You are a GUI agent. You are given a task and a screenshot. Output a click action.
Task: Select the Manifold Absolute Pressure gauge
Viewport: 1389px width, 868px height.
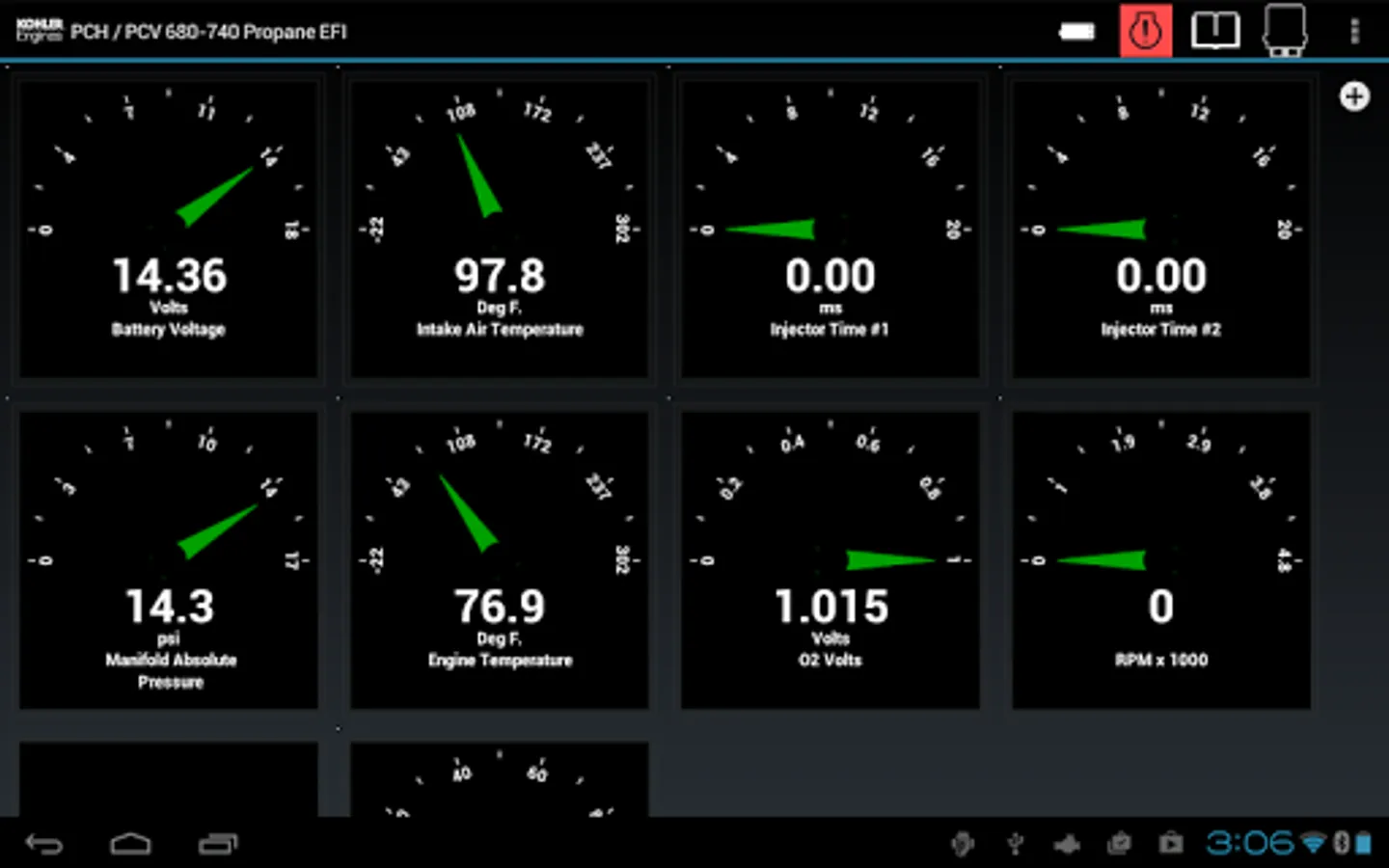coord(169,559)
